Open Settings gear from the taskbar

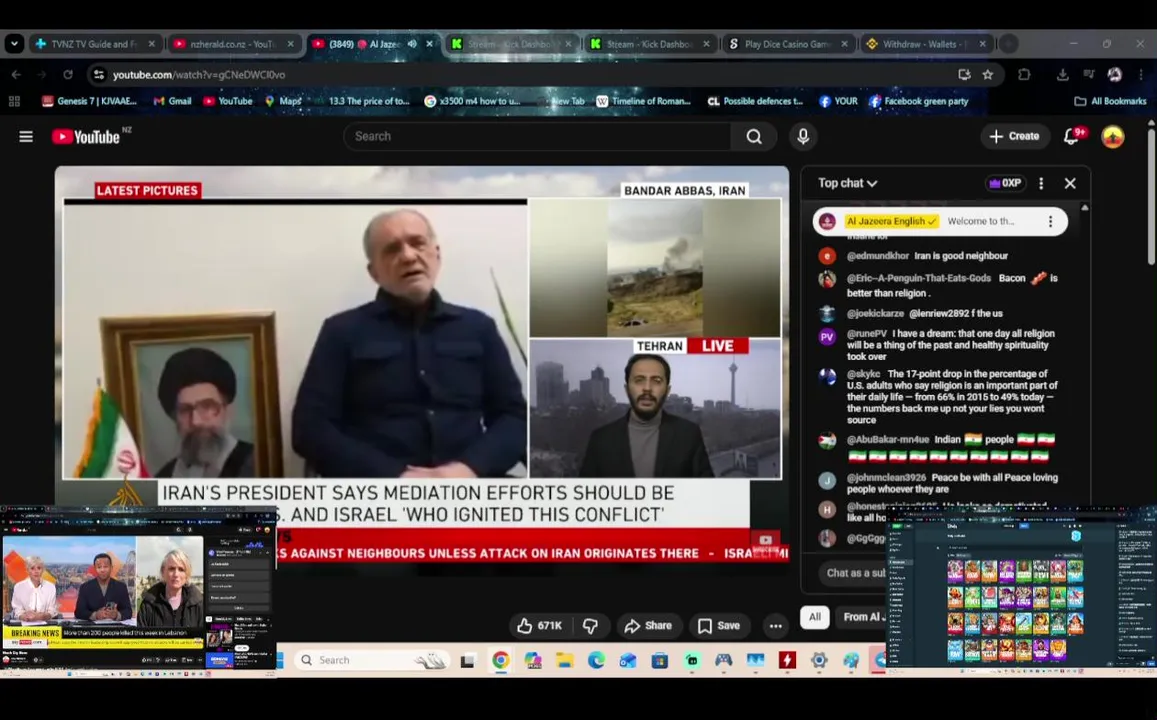click(819, 660)
